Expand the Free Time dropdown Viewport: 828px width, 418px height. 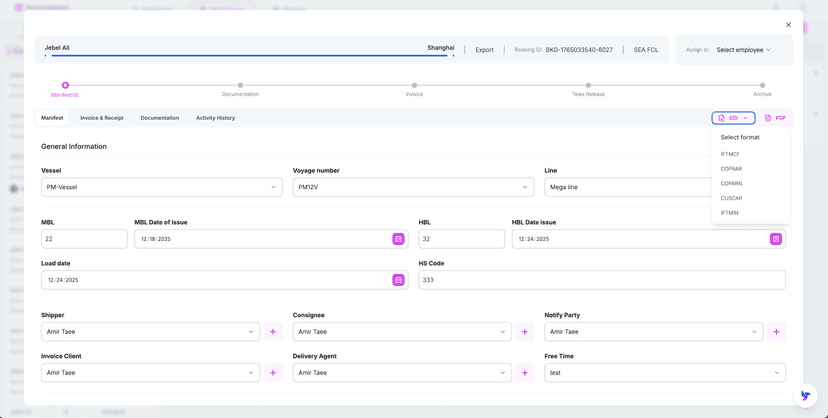[665, 373]
